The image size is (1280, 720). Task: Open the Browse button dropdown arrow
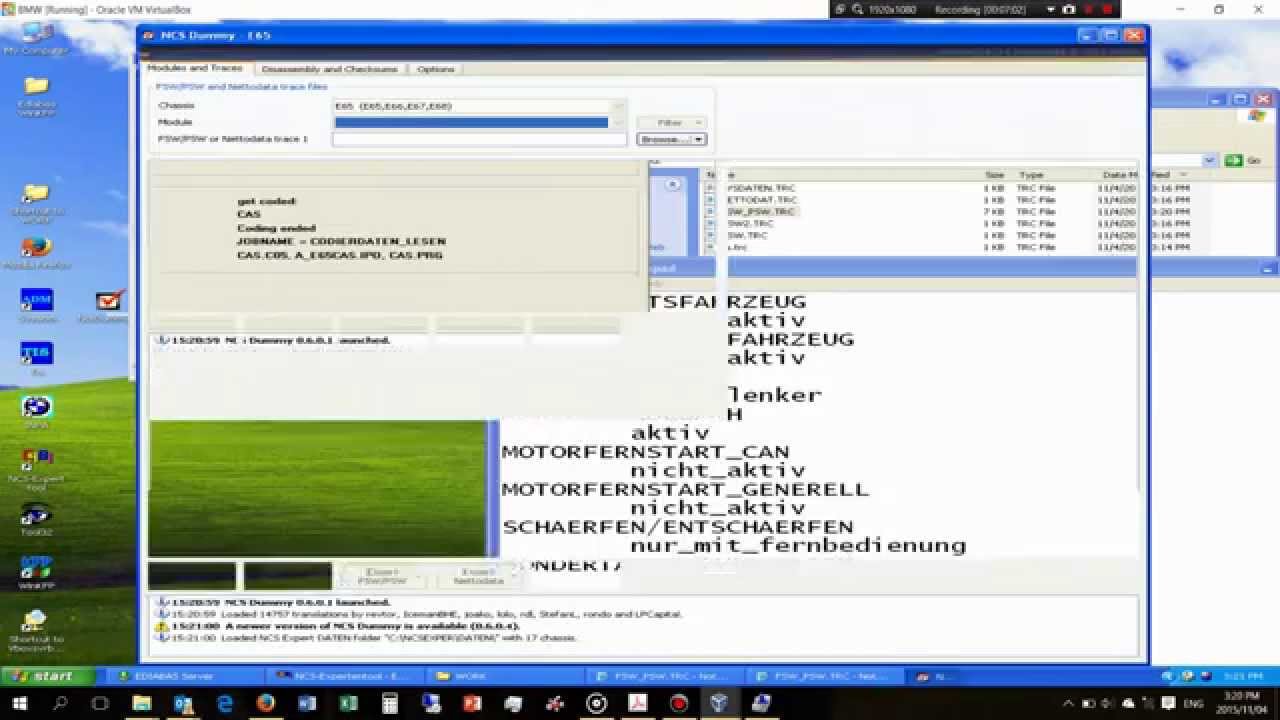coord(699,139)
